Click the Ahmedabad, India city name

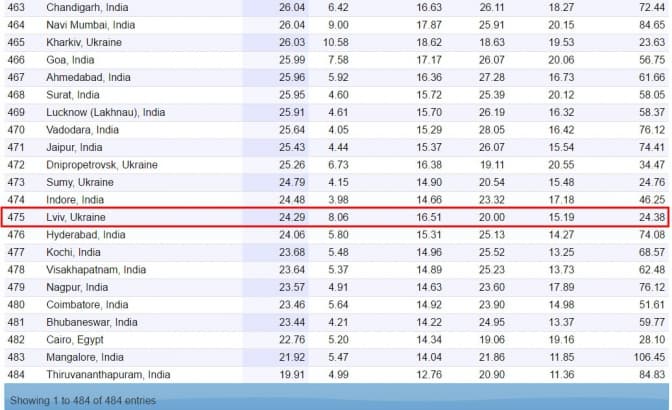click(88, 77)
